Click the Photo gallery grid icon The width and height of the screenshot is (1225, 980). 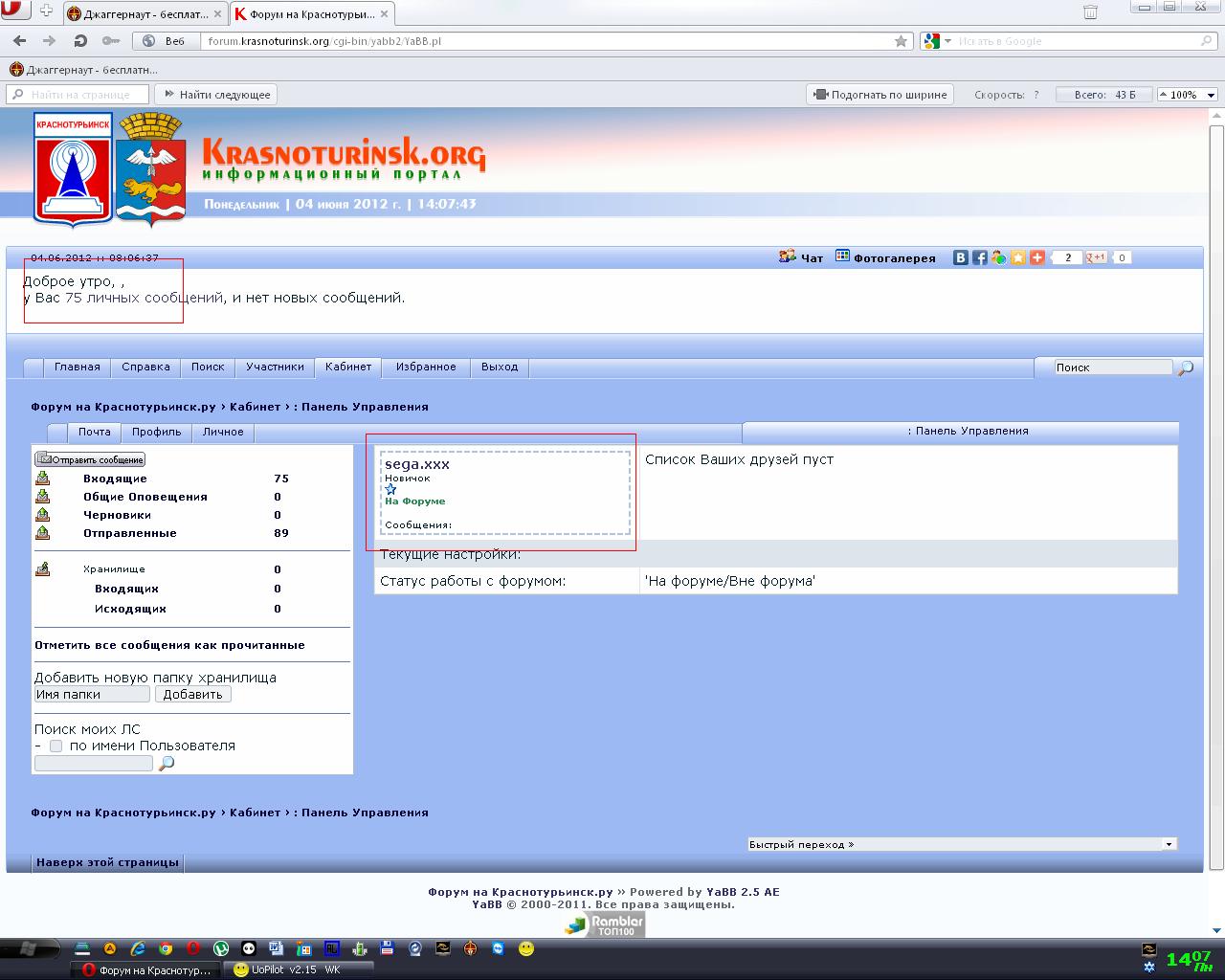(x=842, y=256)
